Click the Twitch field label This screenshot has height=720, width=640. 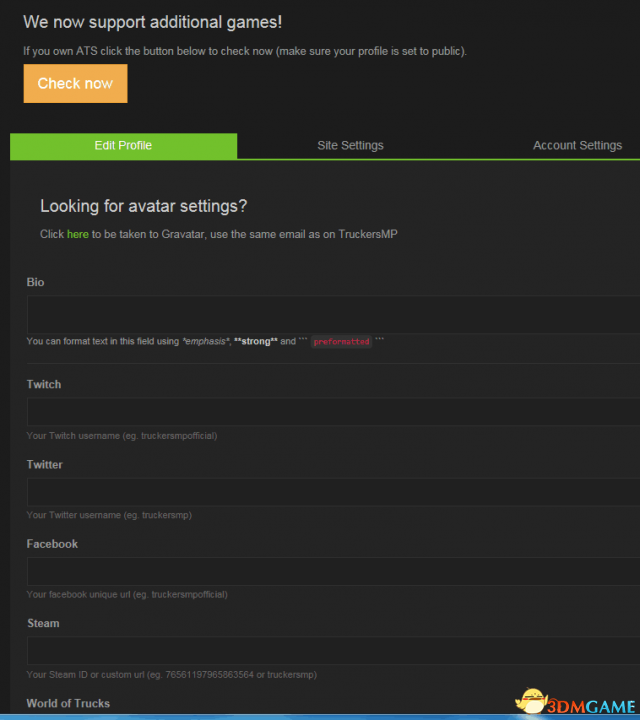44,384
